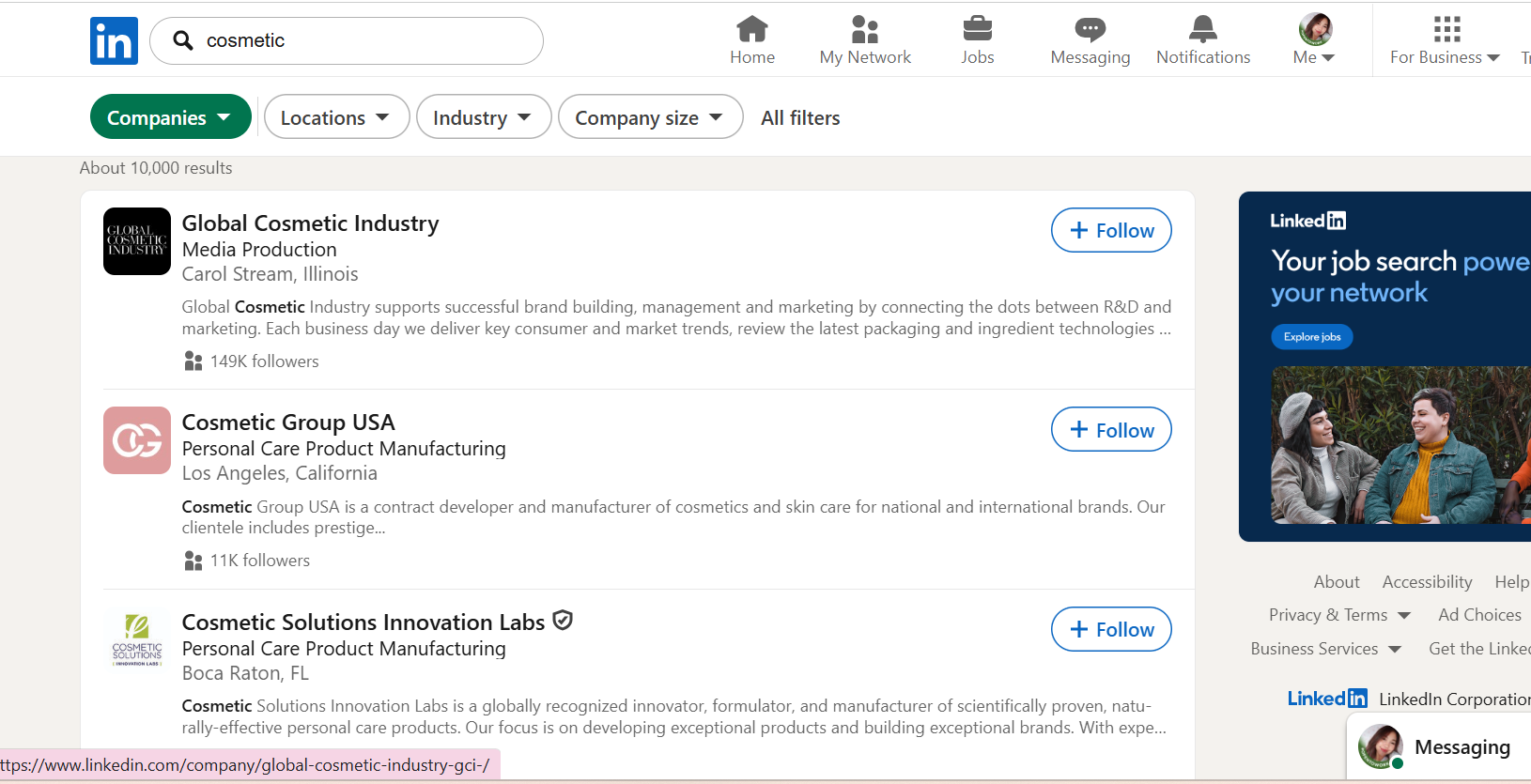Open the Global Cosmetic Industry logo

tap(137, 241)
